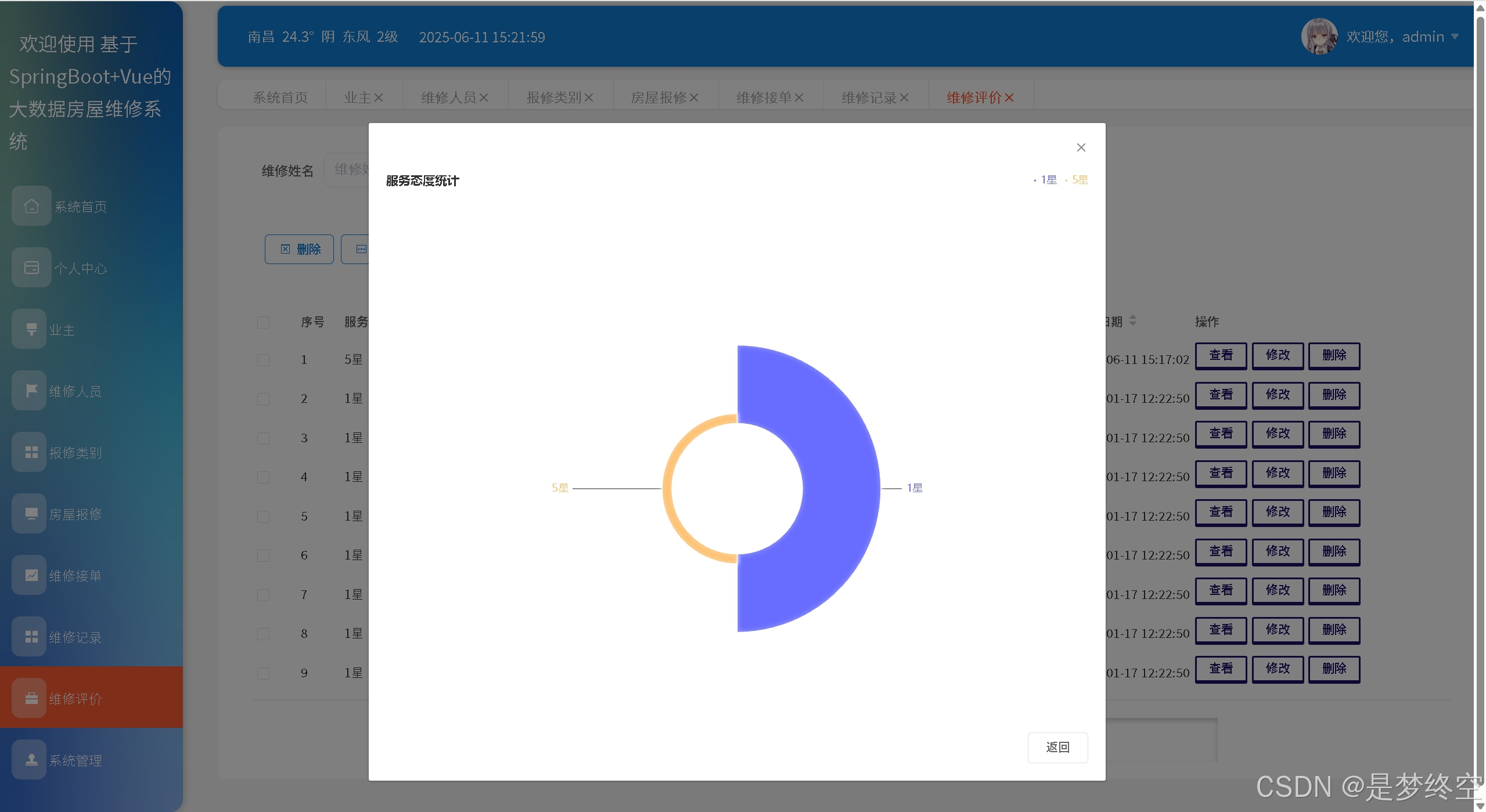Image resolution: width=1486 pixels, height=812 pixels.
Task: Open 房屋报修 monitor icon
Action: pyautogui.click(x=31, y=514)
